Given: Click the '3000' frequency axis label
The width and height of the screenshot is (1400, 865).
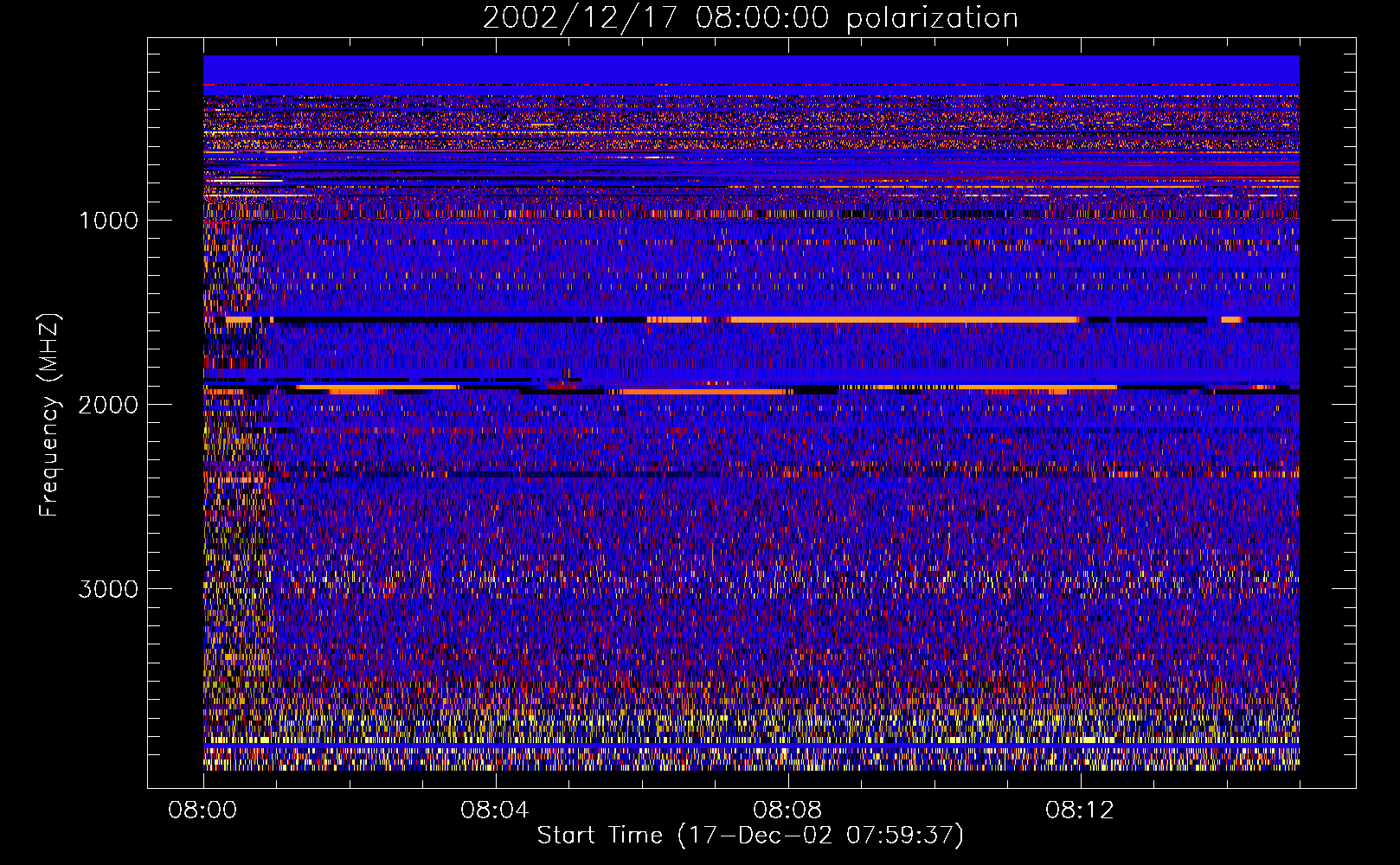Looking at the screenshot, I should click(108, 589).
